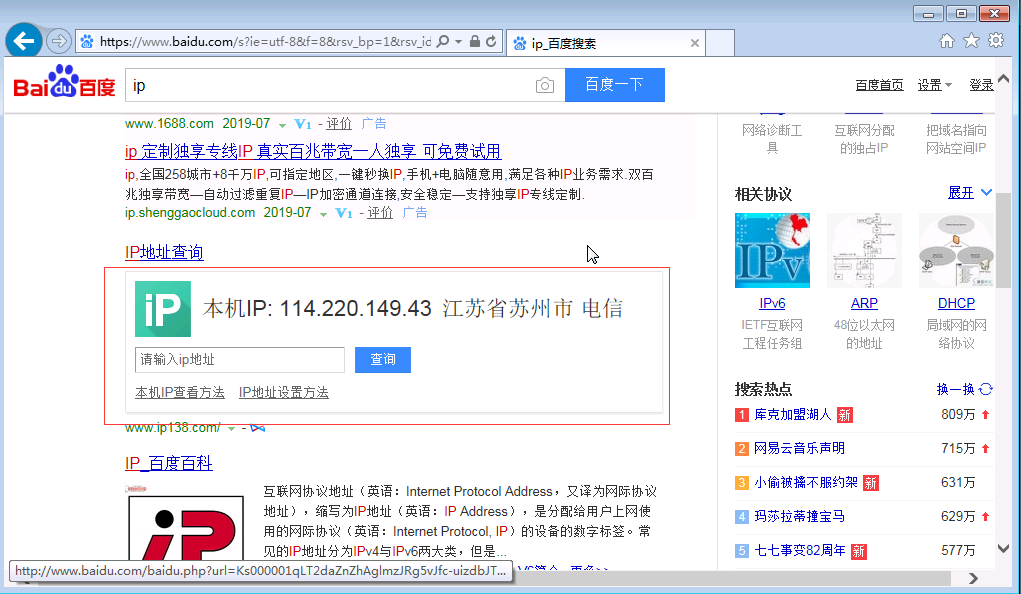
Task: Click the V1 badge next to ip.shenggaocloud.com
Action: (344, 213)
